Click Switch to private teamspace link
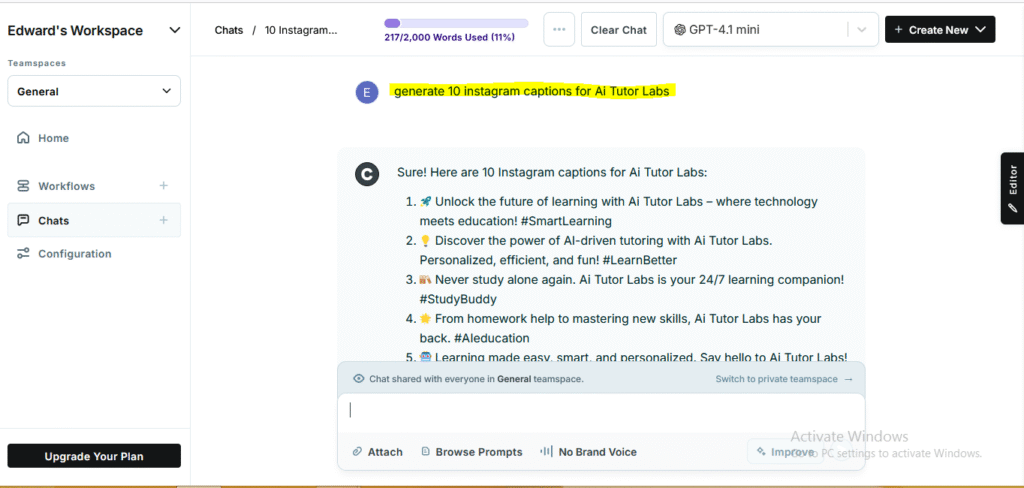Image resolution: width=1024 pixels, height=488 pixels. pyautogui.click(x=784, y=379)
